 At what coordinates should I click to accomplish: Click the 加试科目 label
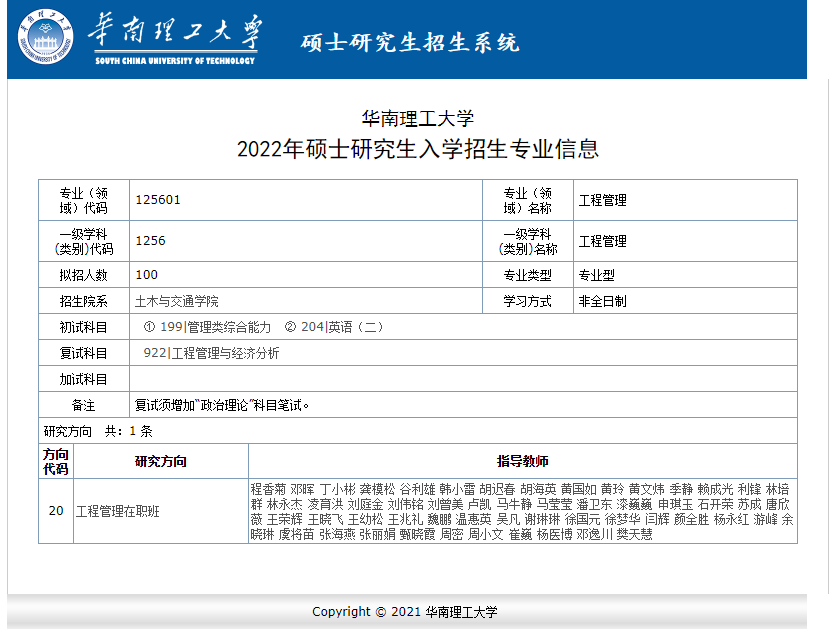click(84, 379)
